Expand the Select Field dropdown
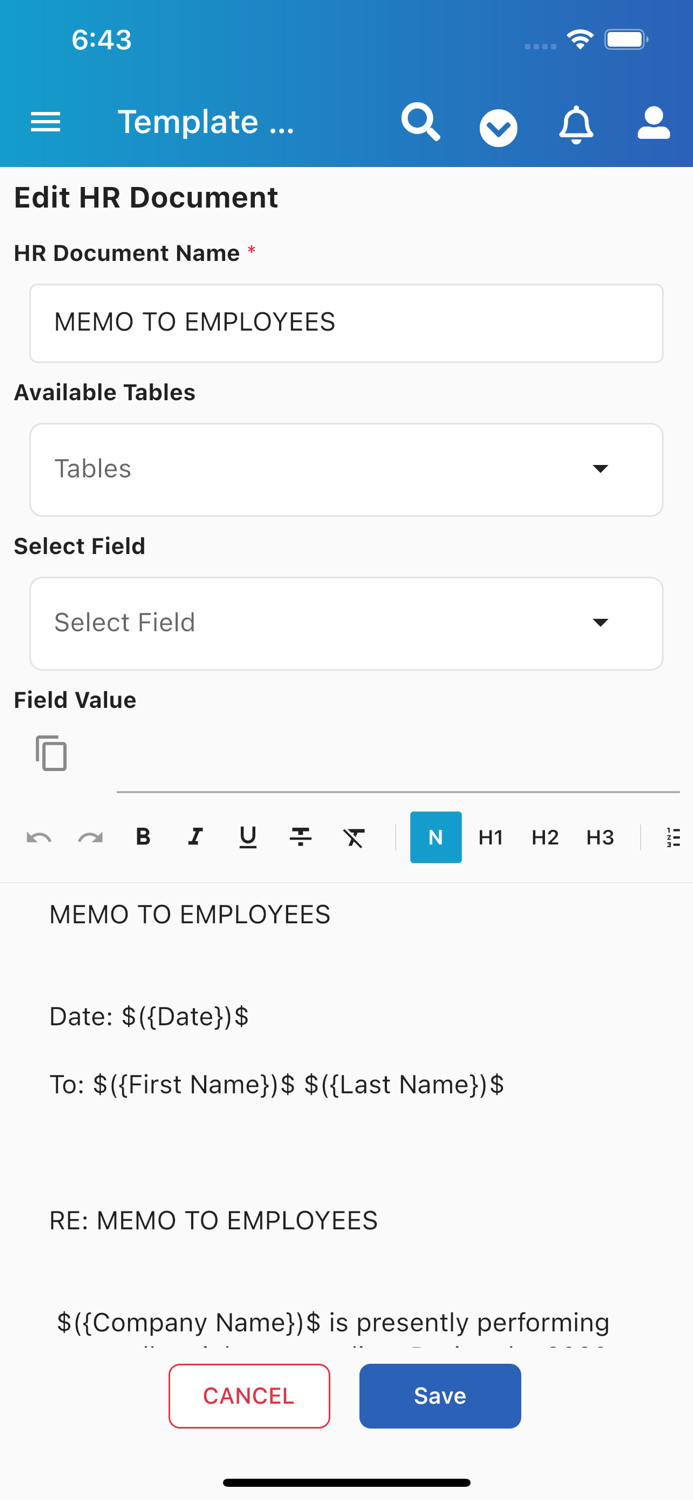The image size is (693, 1500). click(346, 623)
